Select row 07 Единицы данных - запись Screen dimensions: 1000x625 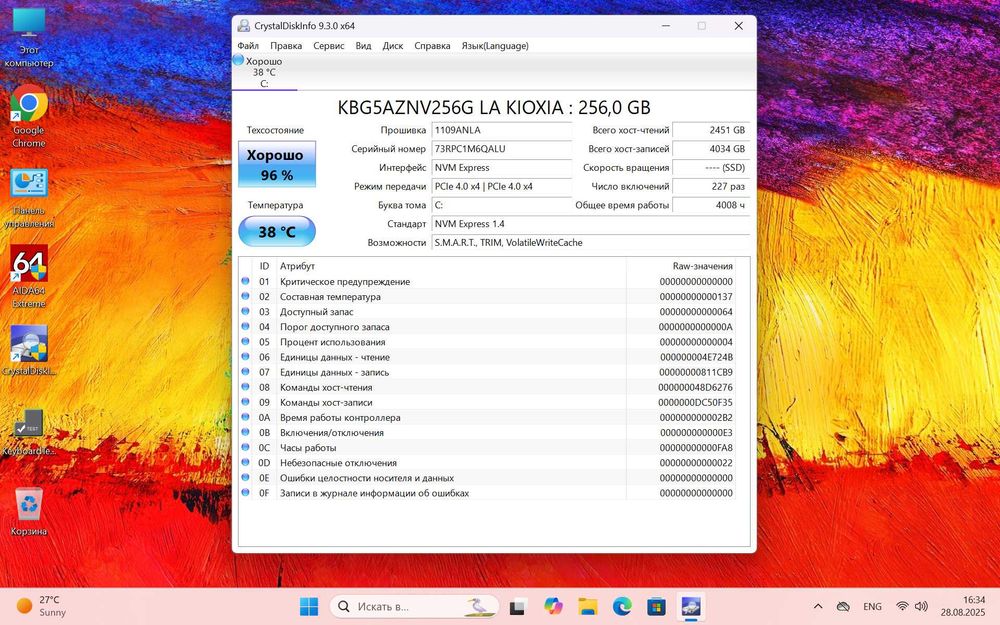click(x=487, y=372)
